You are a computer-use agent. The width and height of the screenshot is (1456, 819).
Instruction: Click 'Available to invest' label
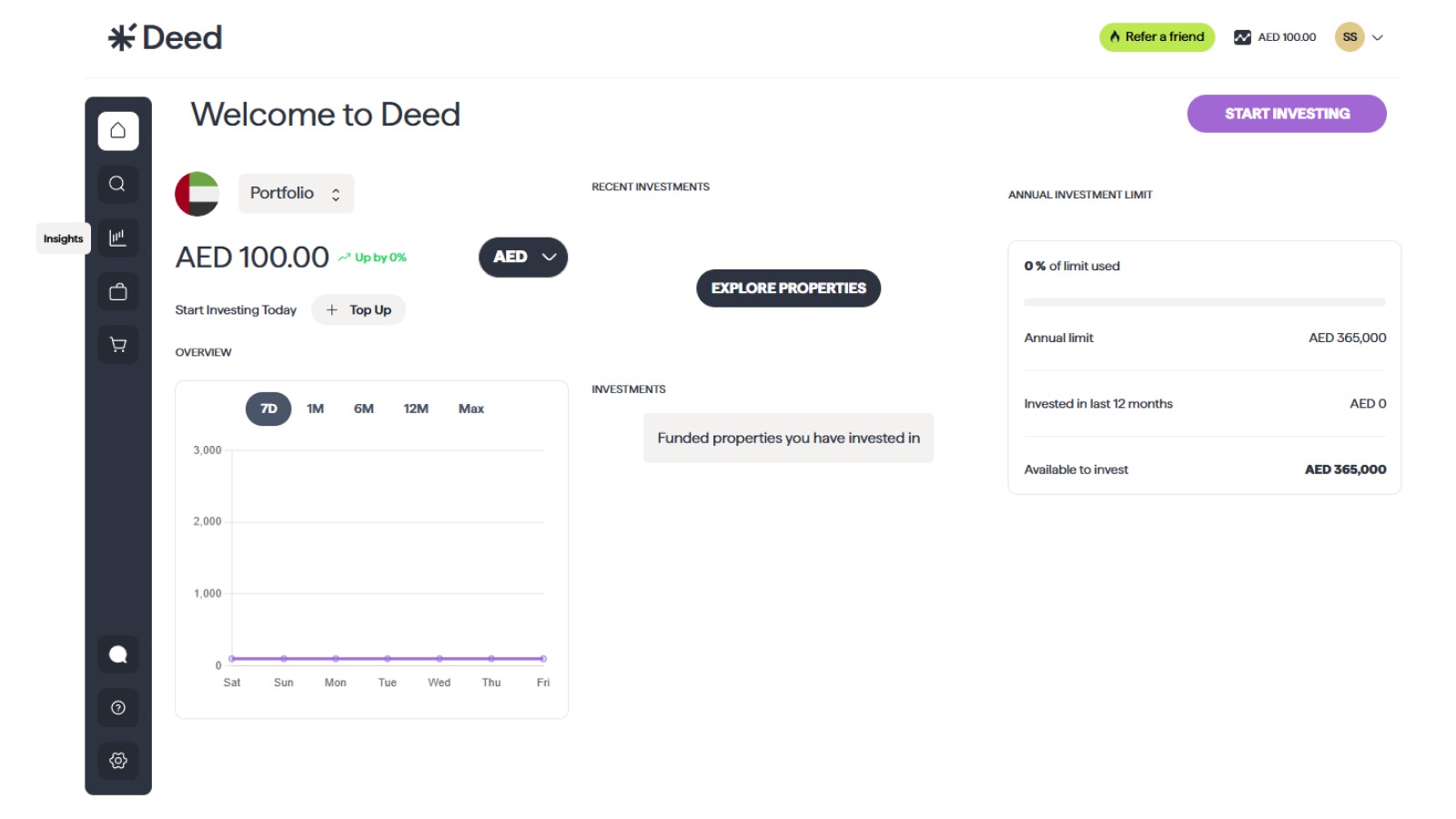pos(1077,470)
